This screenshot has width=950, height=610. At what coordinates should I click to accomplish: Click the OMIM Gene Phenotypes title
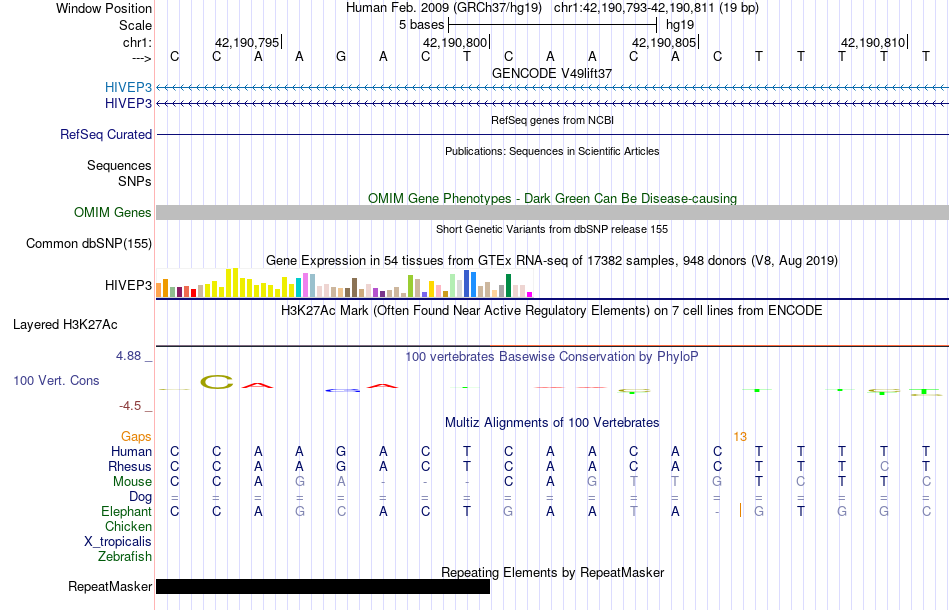click(x=552, y=199)
